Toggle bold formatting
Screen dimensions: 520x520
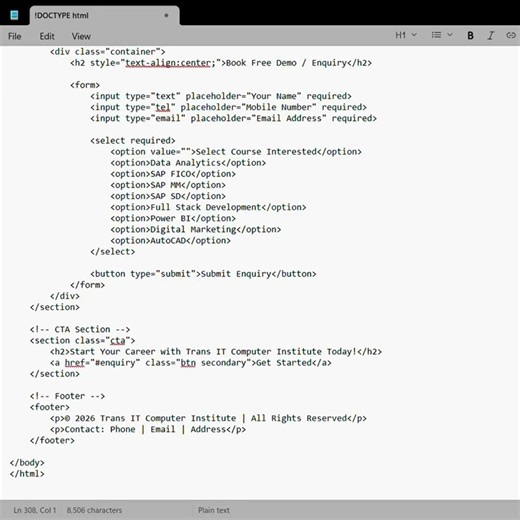click(470, 35)
